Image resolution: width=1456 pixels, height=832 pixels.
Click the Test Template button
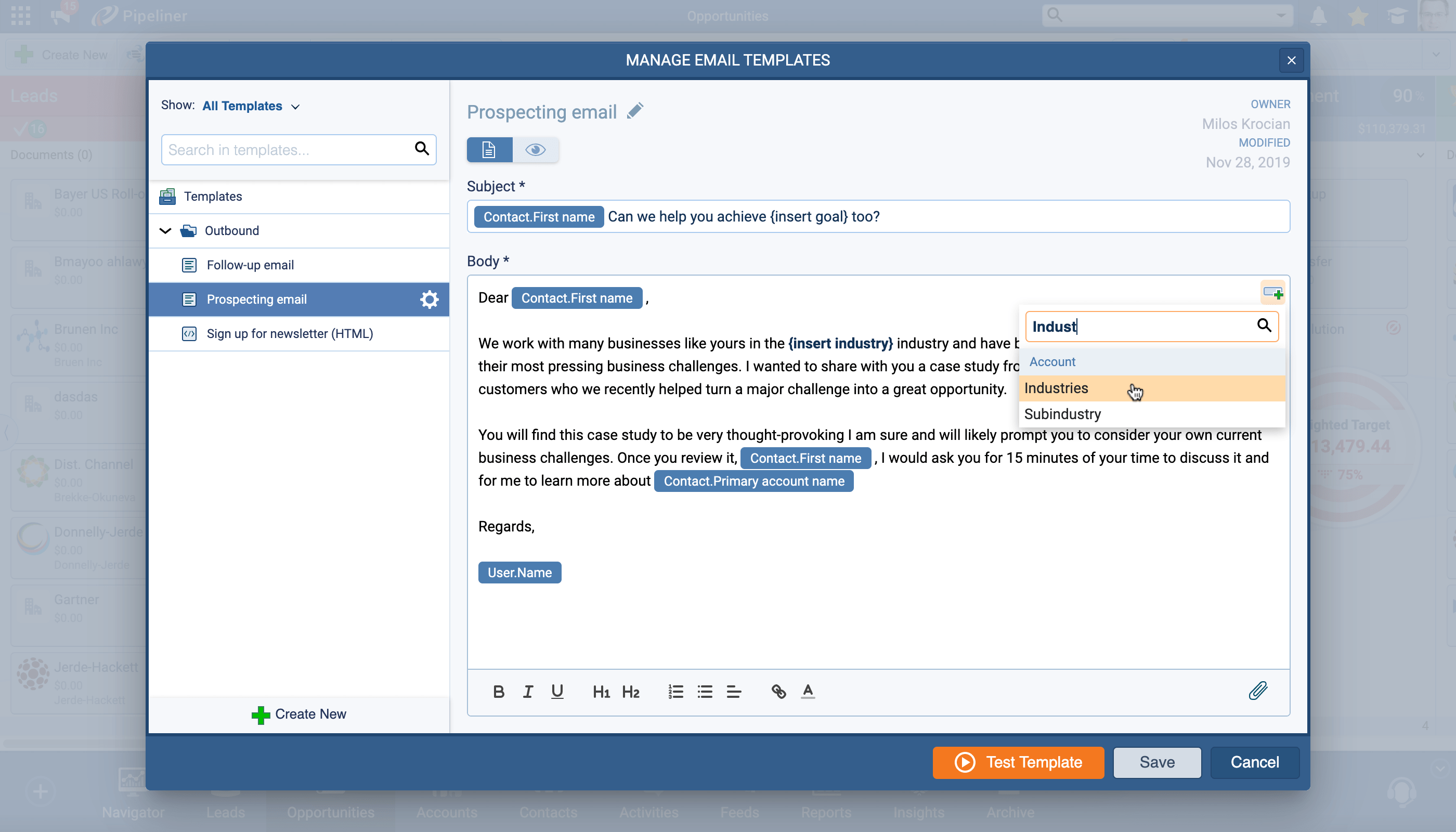(1018, 762)
